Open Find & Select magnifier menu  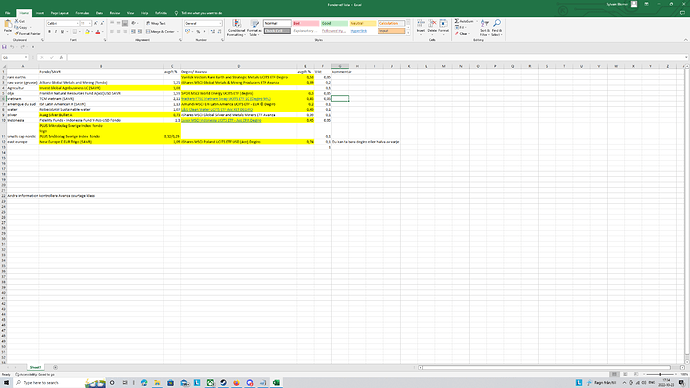pyautogui.click(x=497, y=28)
